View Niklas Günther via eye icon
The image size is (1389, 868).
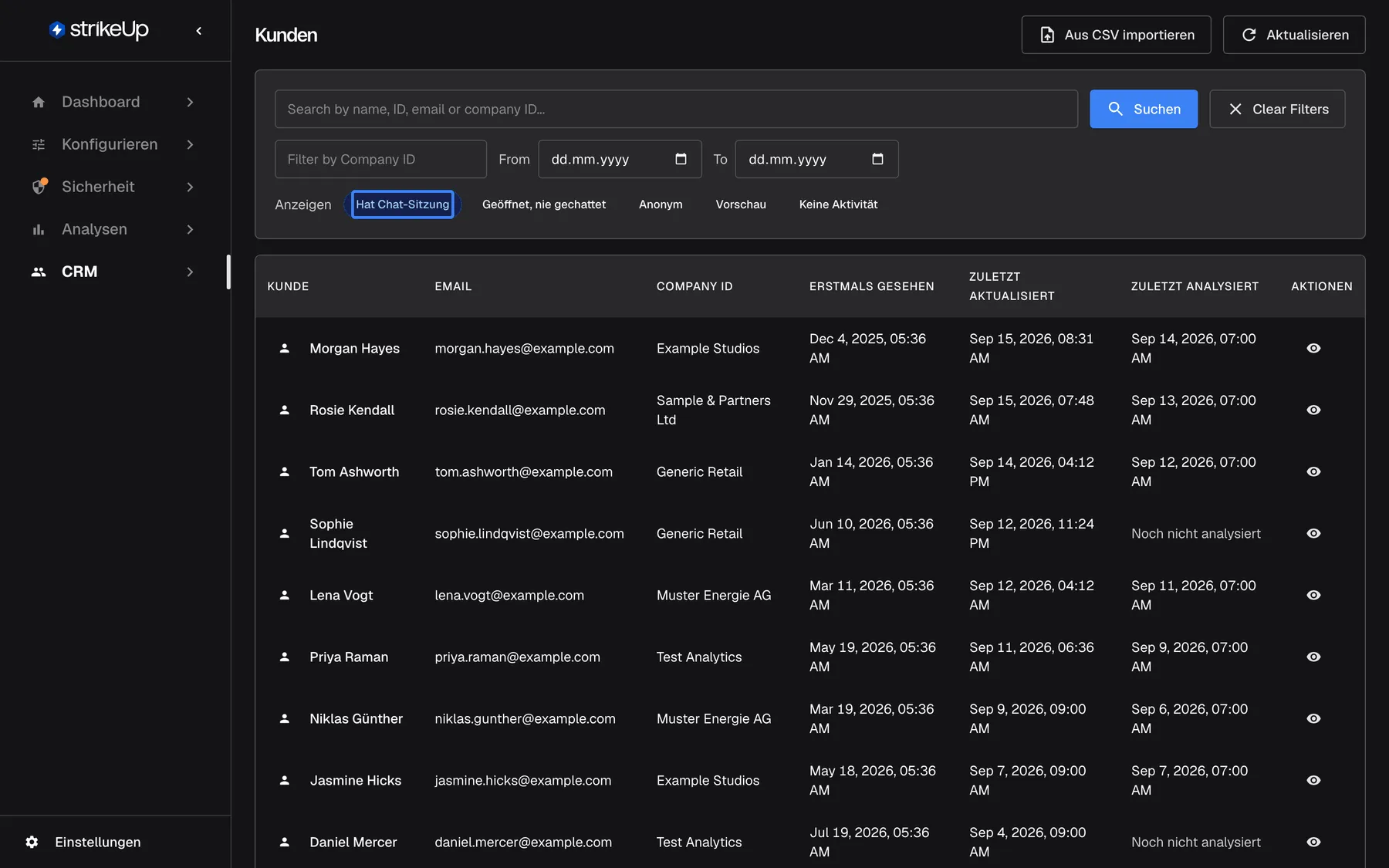coord(1313,718)
